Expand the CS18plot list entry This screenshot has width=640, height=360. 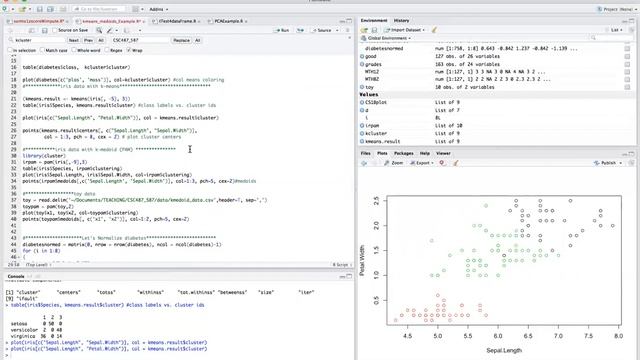pyautogui.click(x=362, y=102)
